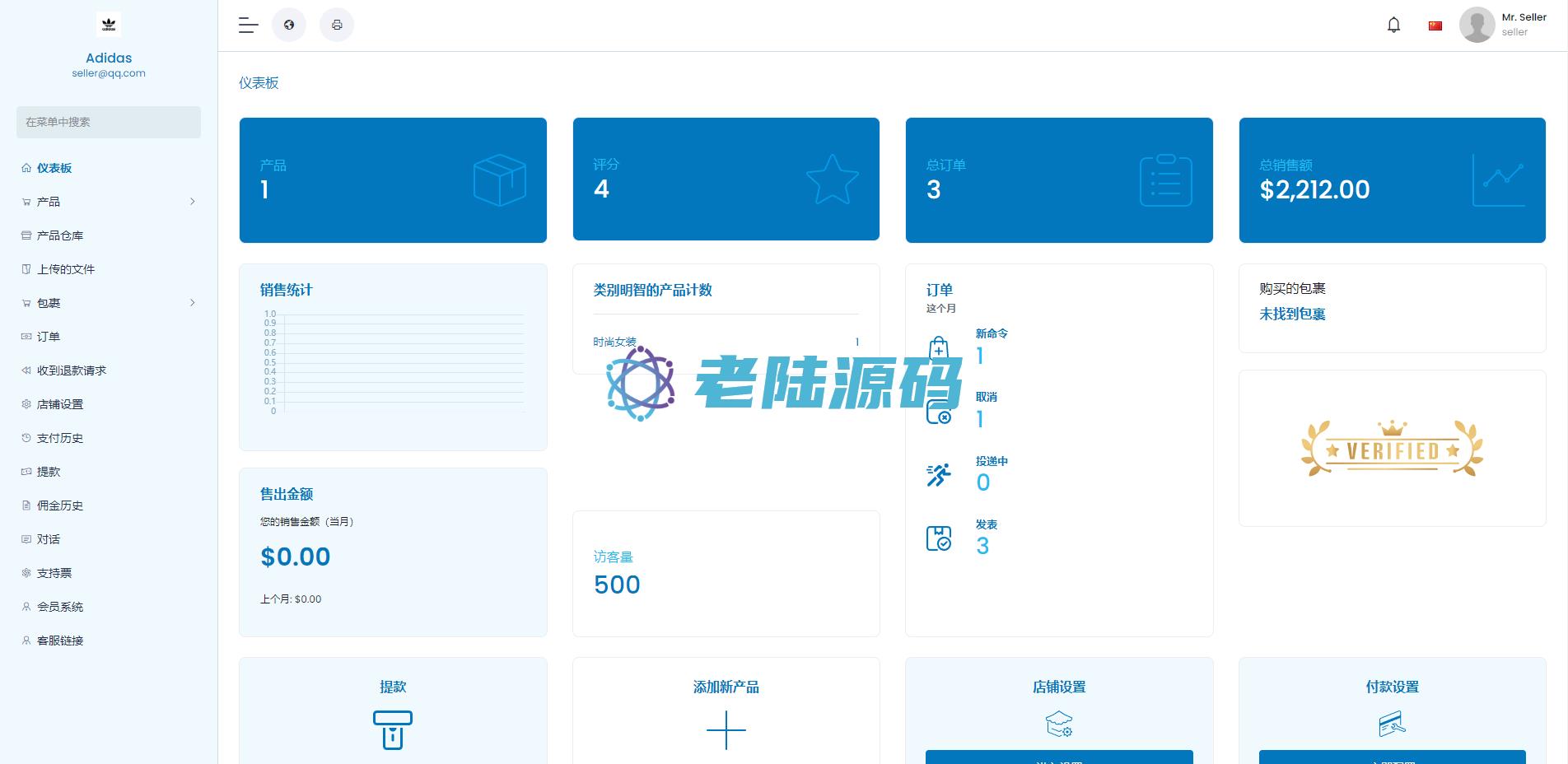Click the plus icon to add product
The image size is (1568, 764).
(x=726, y=729)
